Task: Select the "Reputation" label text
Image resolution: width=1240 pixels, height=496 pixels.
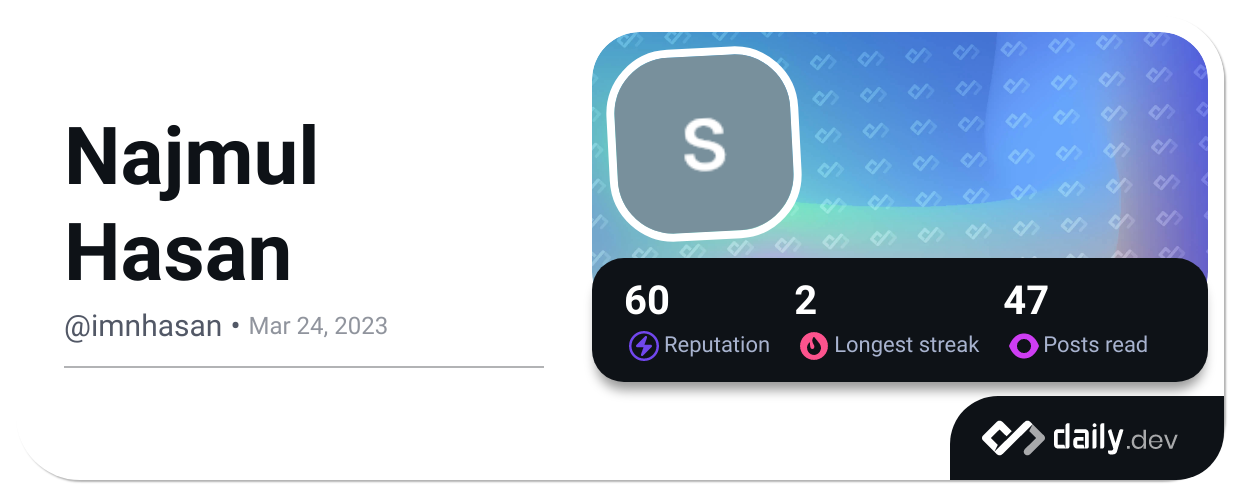Action: tap(717, 345)
